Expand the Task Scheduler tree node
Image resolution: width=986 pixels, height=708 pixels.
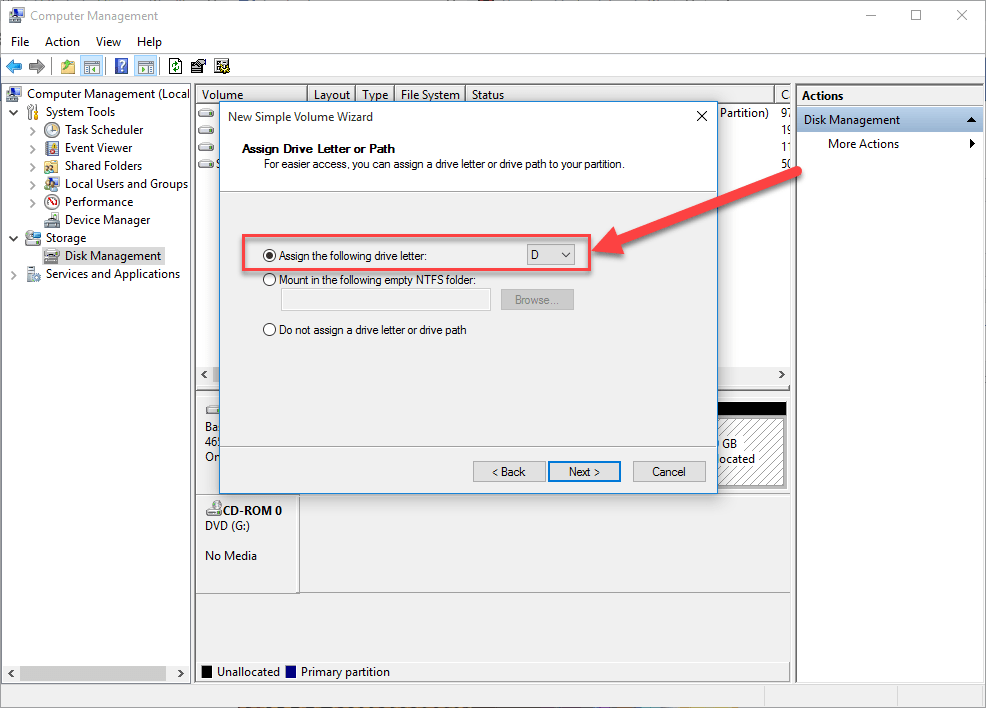pyautogui.click(x=33, y=130)
